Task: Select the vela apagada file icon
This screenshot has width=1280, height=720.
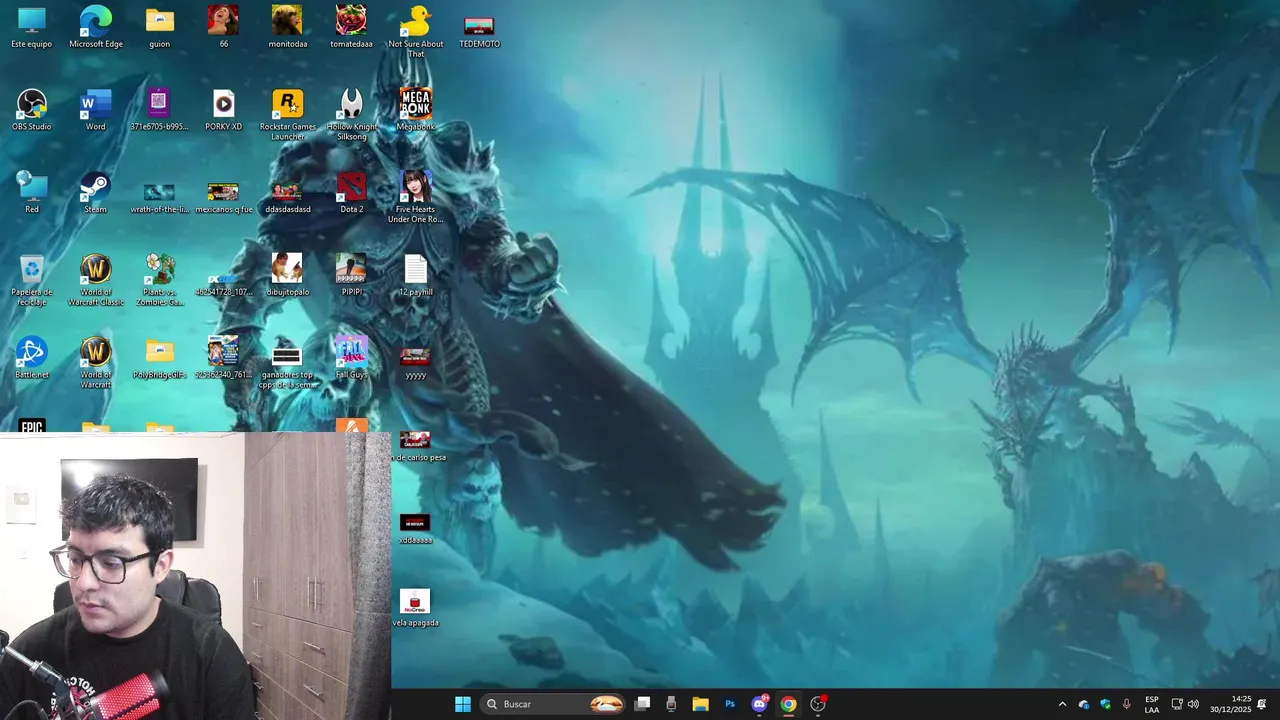Action: click(x=415, y=608)
